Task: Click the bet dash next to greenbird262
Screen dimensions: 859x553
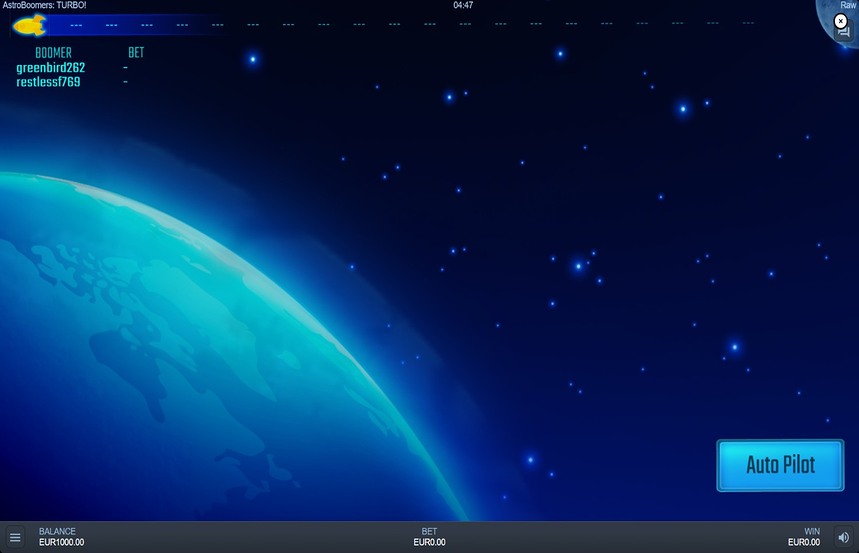Action: click(125, 67)
